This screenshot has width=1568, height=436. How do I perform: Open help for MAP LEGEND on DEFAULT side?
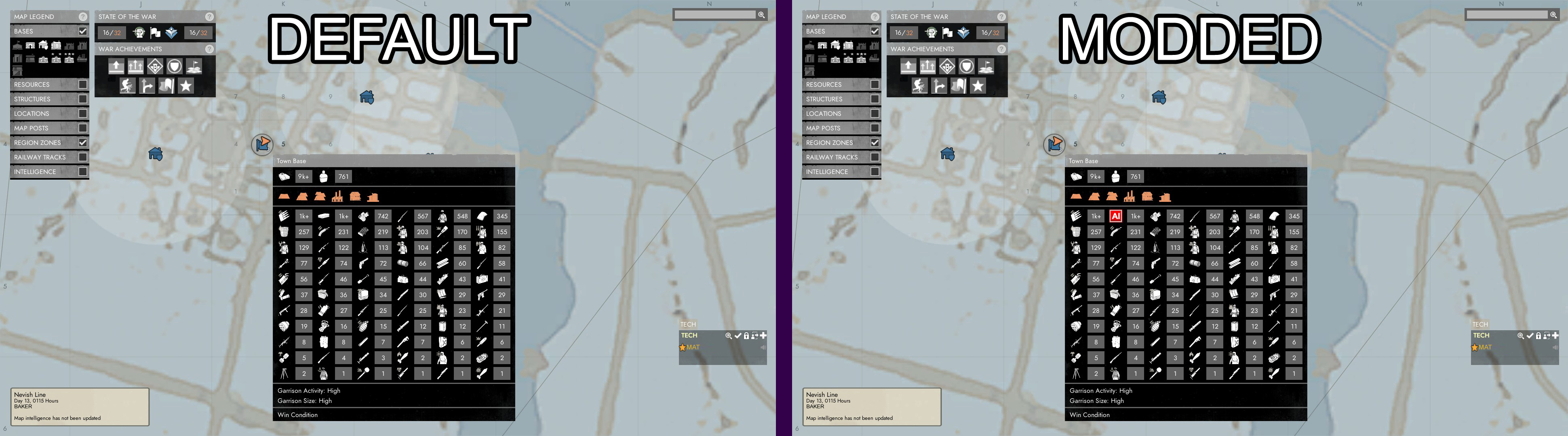(83, 17)
